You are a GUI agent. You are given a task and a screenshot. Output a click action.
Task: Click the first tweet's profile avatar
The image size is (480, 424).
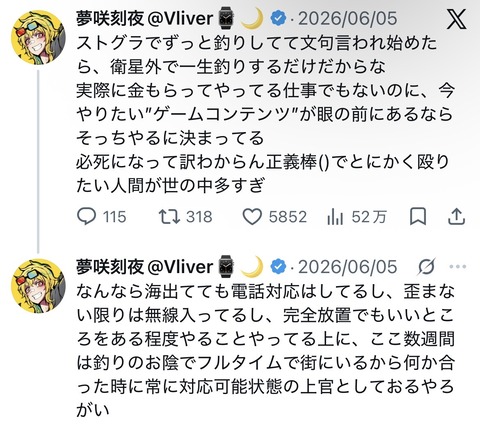[38, 37]
